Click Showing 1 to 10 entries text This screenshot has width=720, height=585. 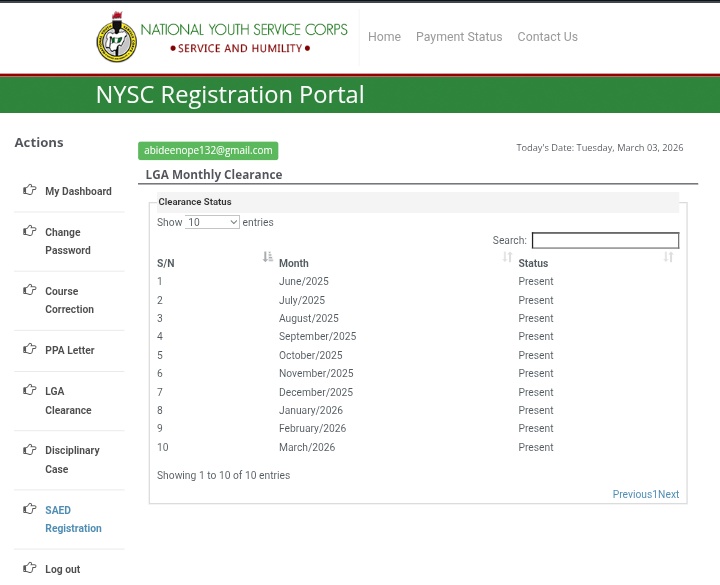click(224, 475)
